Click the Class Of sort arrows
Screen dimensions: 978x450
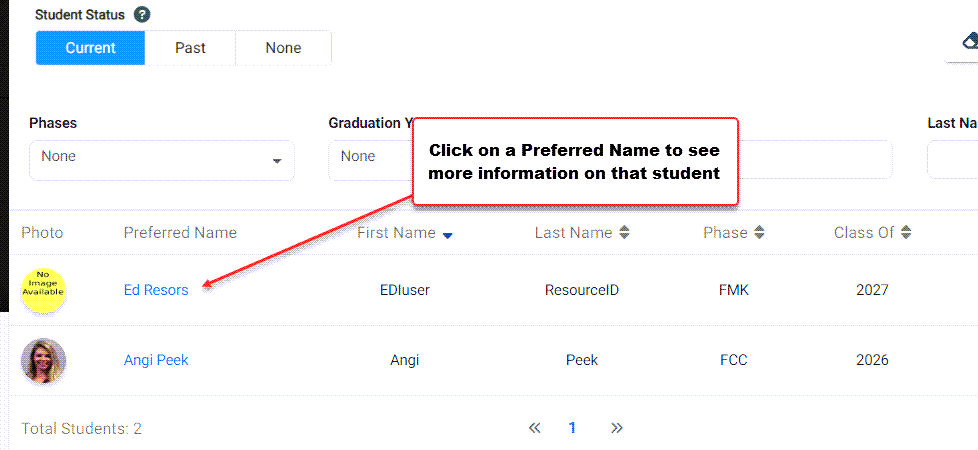point(906,233)
